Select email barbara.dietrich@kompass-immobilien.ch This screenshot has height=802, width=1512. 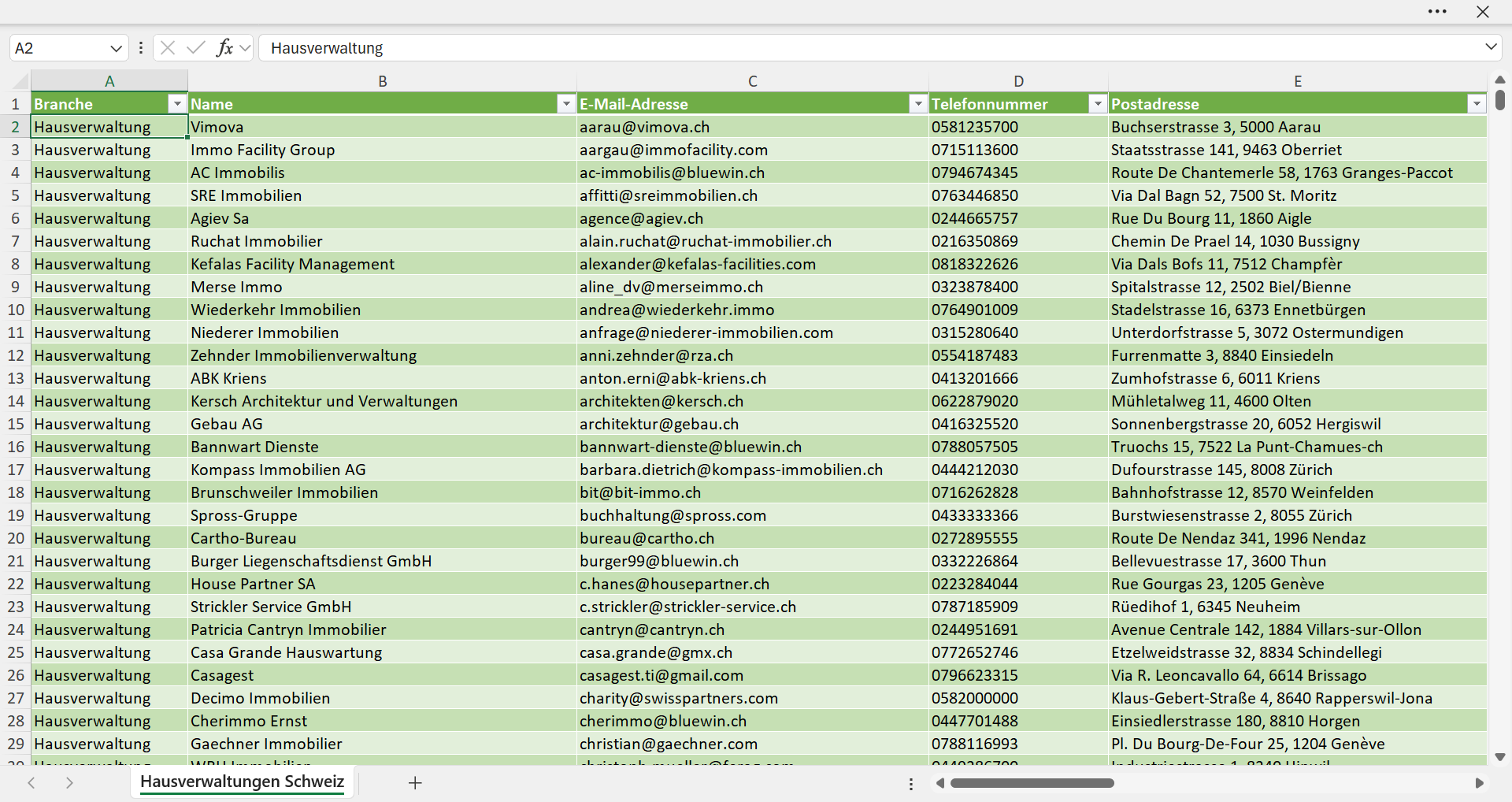pos(753,470)
